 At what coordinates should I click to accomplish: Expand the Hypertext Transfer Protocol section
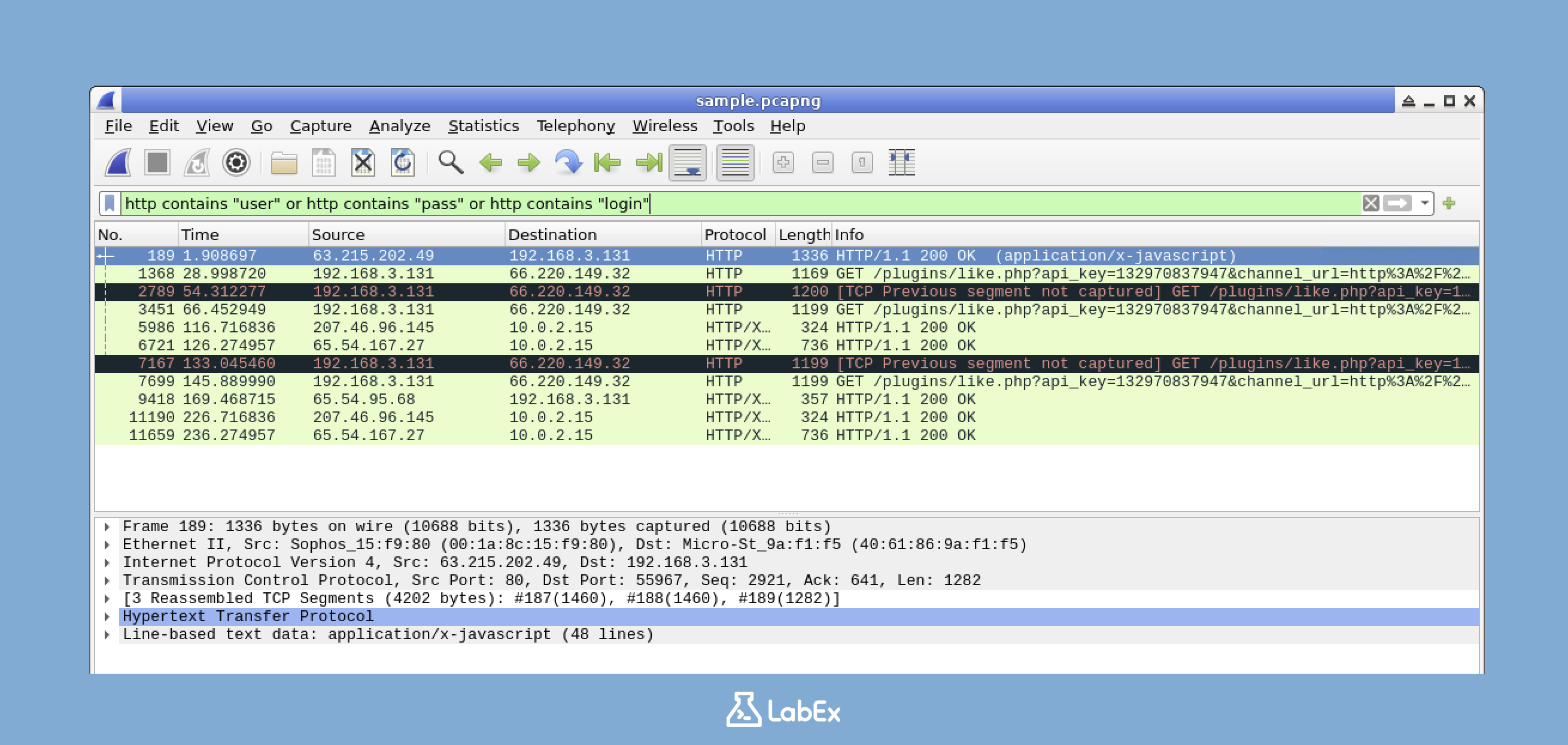coord(108,616)
